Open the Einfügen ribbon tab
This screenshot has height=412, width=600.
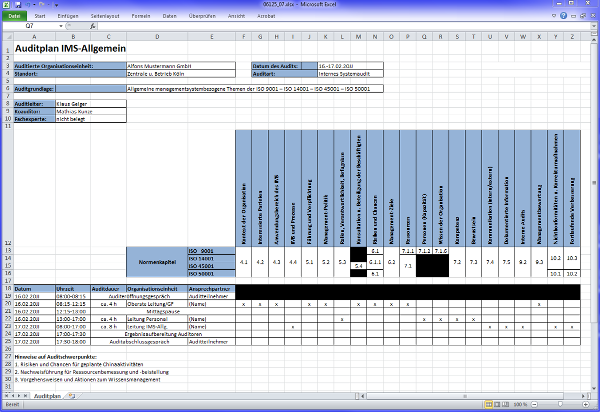[69, 17]
